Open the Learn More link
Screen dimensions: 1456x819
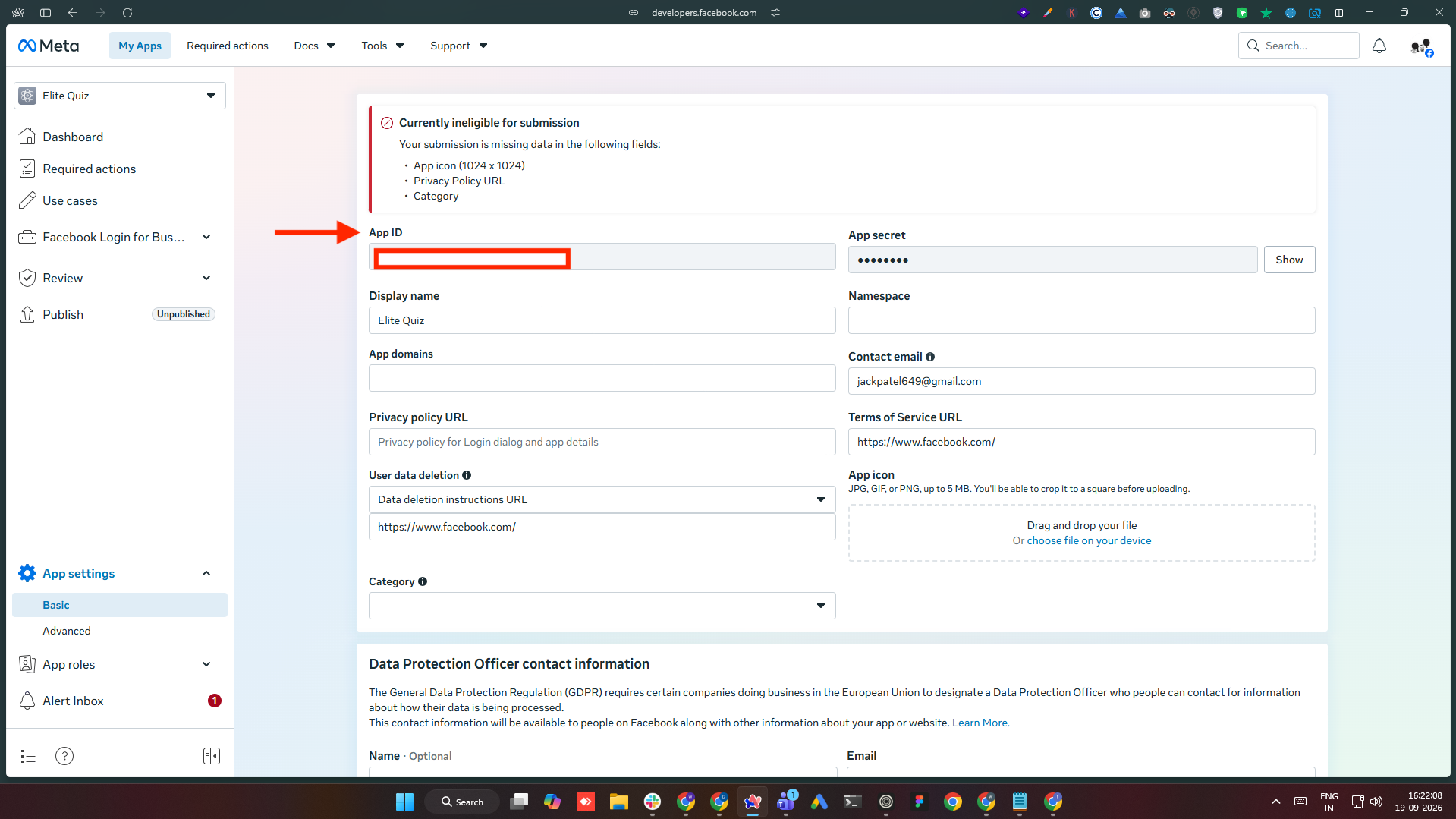click(980, 723)
